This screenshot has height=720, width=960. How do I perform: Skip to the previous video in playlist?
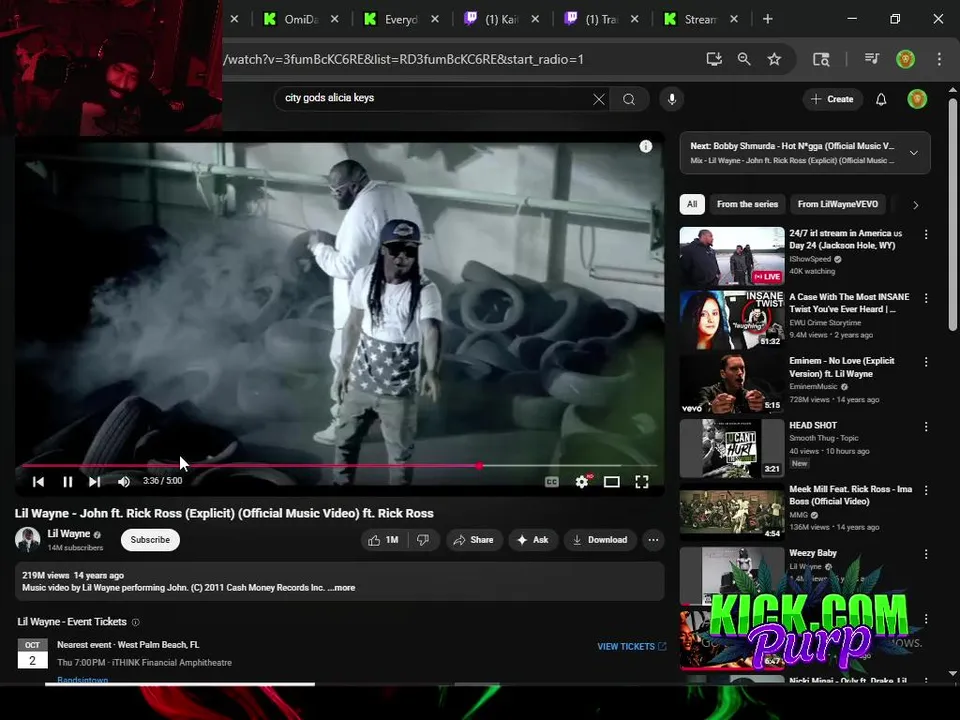click(38, 482)
